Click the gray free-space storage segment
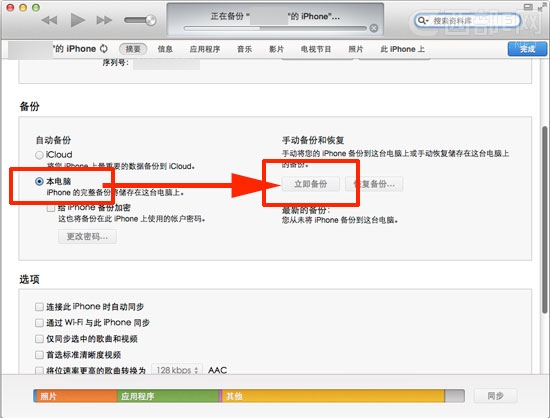 pyautogui.click(x=455, y=396)
